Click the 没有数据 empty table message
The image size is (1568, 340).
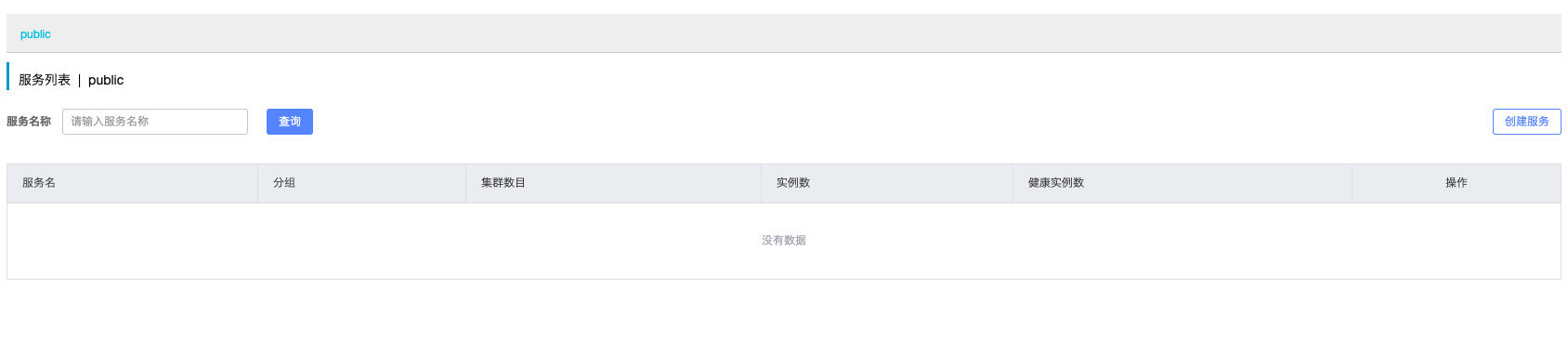[784, 241]
